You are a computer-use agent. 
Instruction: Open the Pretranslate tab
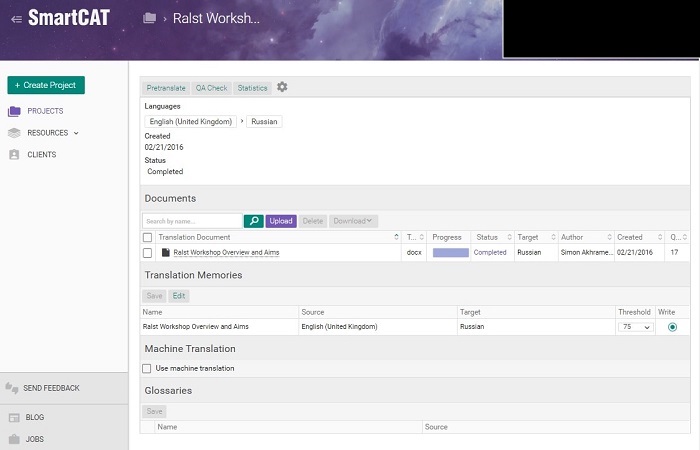coord(166,88)
